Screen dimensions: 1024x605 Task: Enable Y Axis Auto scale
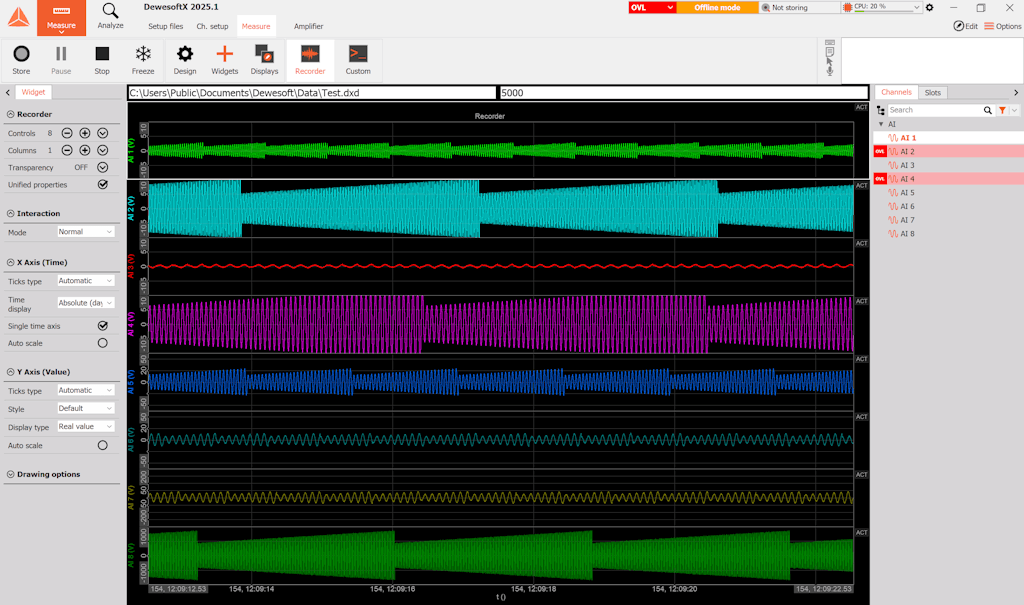click(103, 446)
